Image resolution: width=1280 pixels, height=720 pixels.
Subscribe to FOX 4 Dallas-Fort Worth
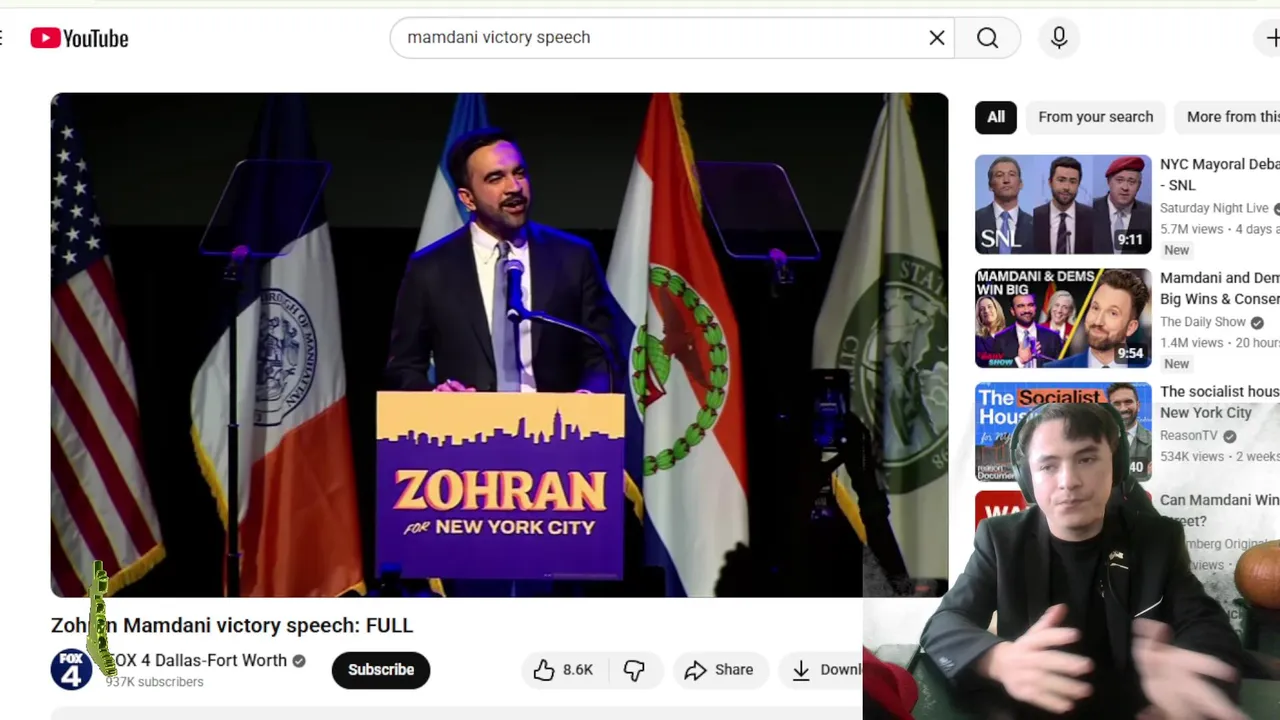(x=381, y=670)
